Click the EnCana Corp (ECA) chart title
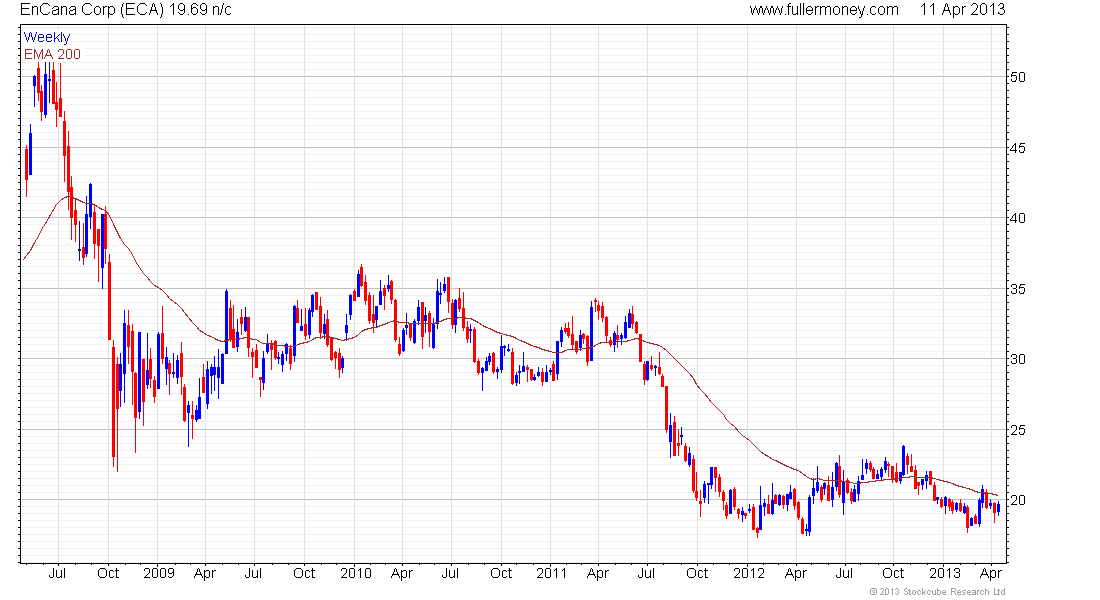The width and height of the screenshot is (1100, 600). point(126,10)
